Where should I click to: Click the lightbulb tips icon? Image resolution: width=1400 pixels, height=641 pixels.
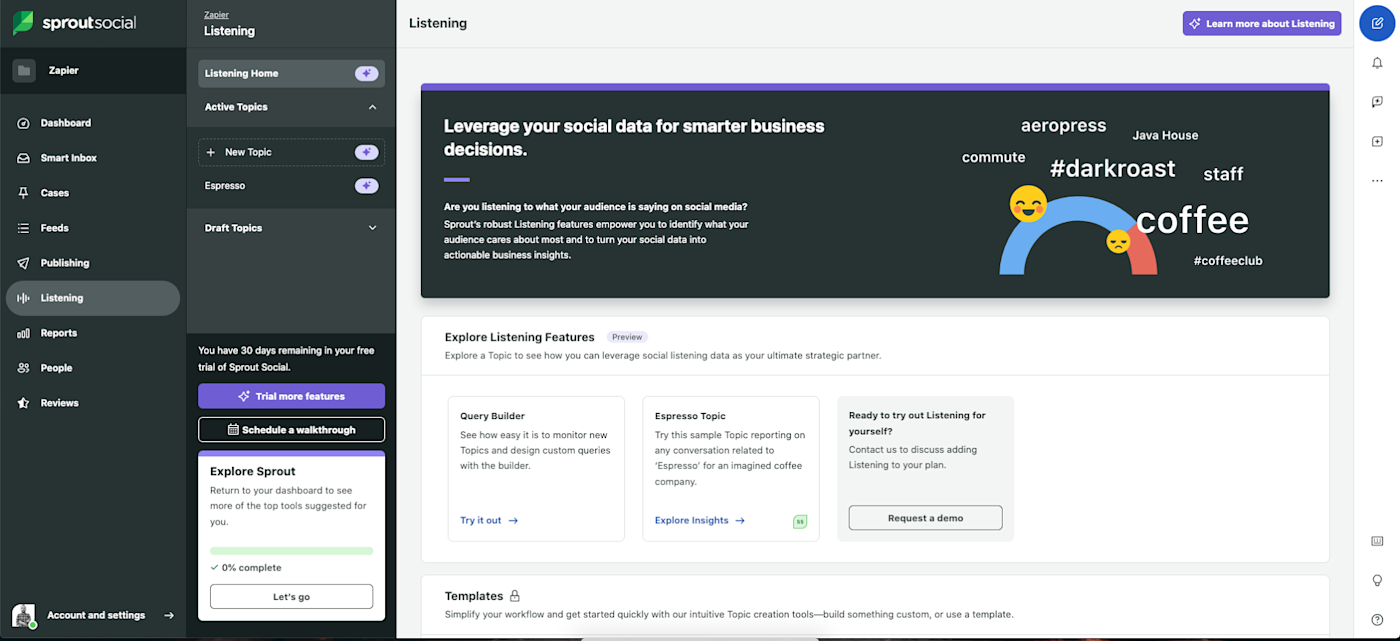coord(1377,580)
